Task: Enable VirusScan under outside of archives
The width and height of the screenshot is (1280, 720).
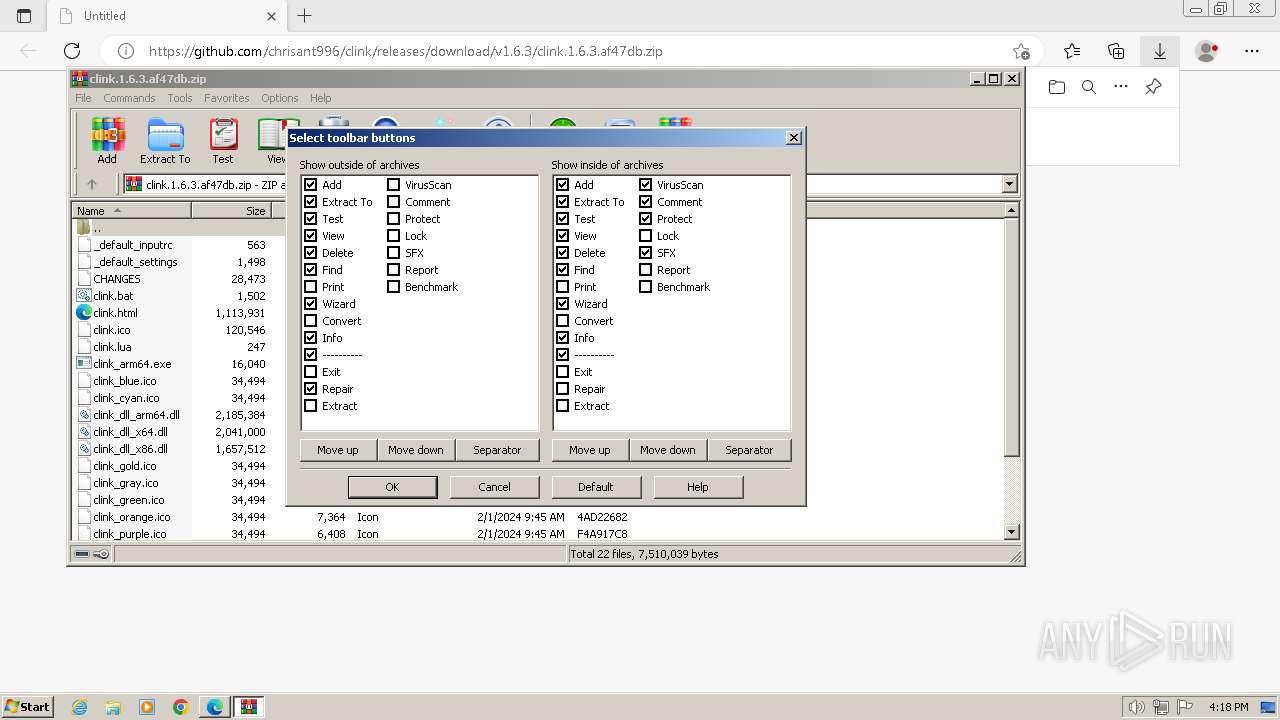Action: click(394, 185)
